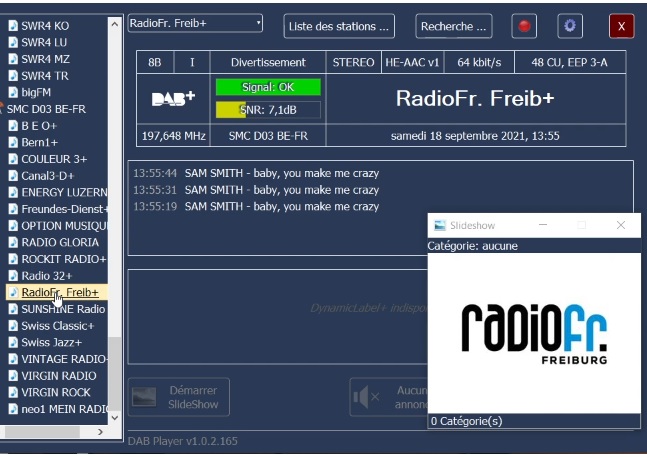The height and width of the screenshot is (457, 647).
Task: Click the 13:55:19 SAM SMITH log entry
Action: pos(256,206)
